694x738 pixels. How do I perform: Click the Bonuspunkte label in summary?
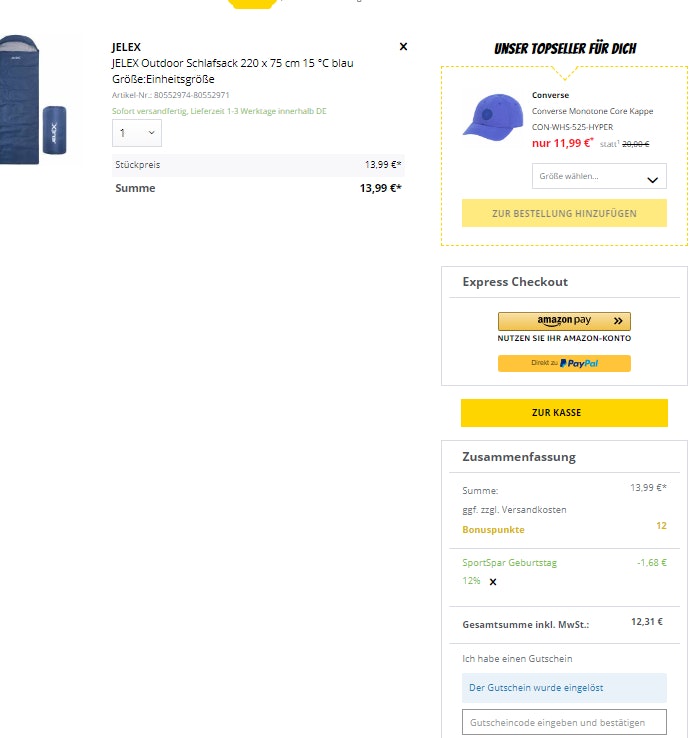pyautogui.click(x=493, y=529)
